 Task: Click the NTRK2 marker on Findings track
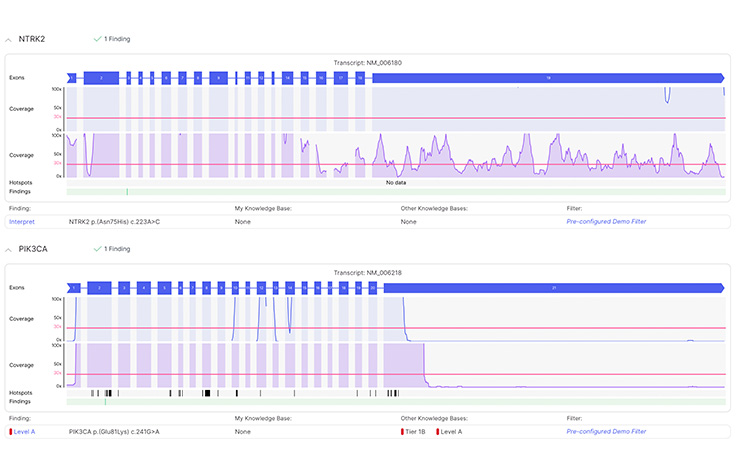[127, 191]
